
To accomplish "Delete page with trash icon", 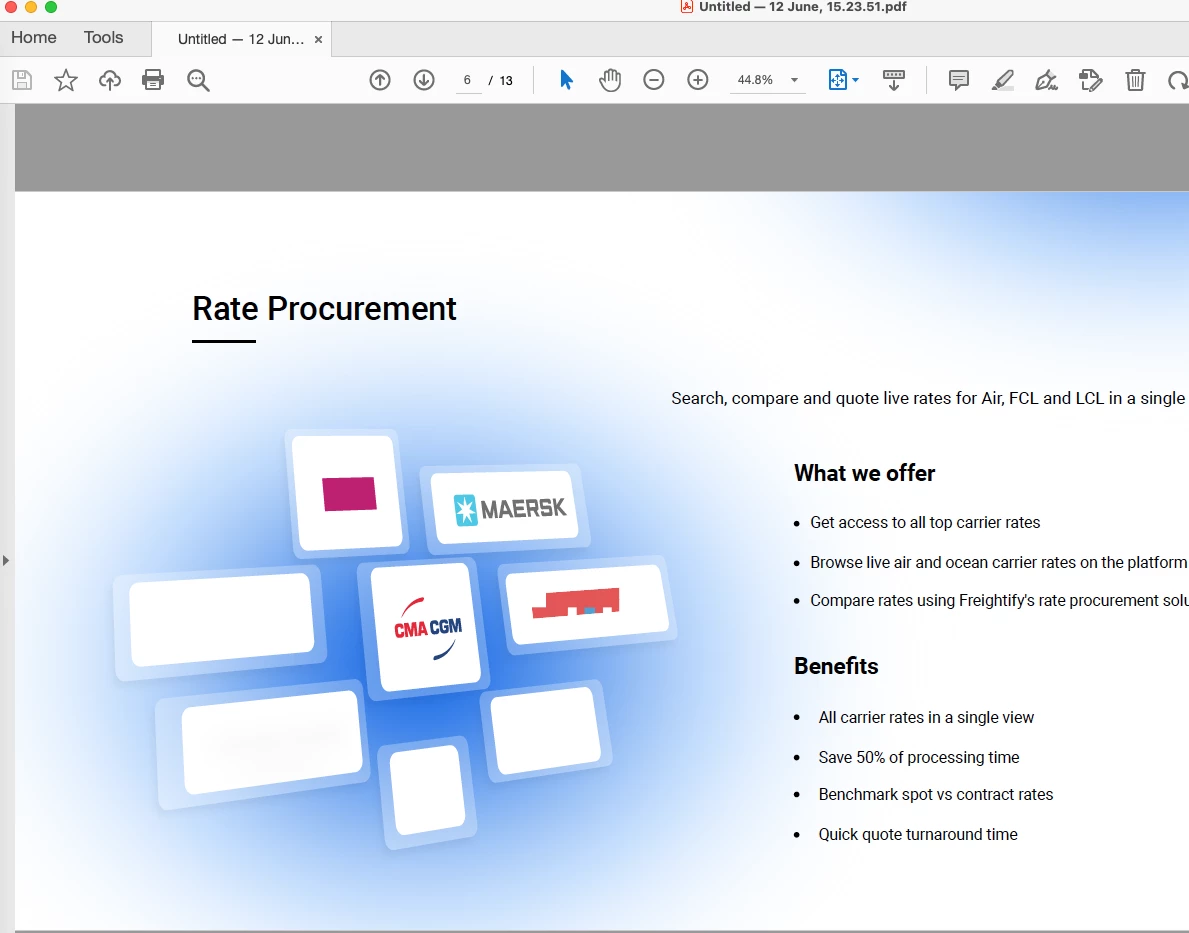I will [x=1135, y=80].
